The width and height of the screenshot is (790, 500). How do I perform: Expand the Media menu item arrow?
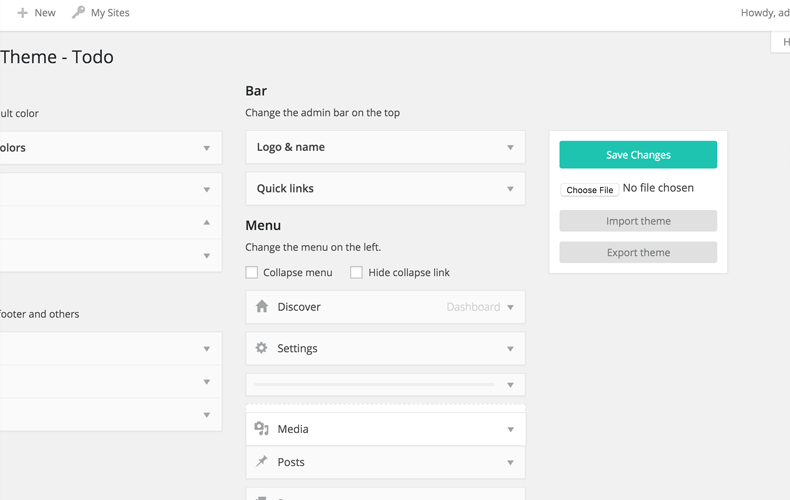click(x=510, y=429)
